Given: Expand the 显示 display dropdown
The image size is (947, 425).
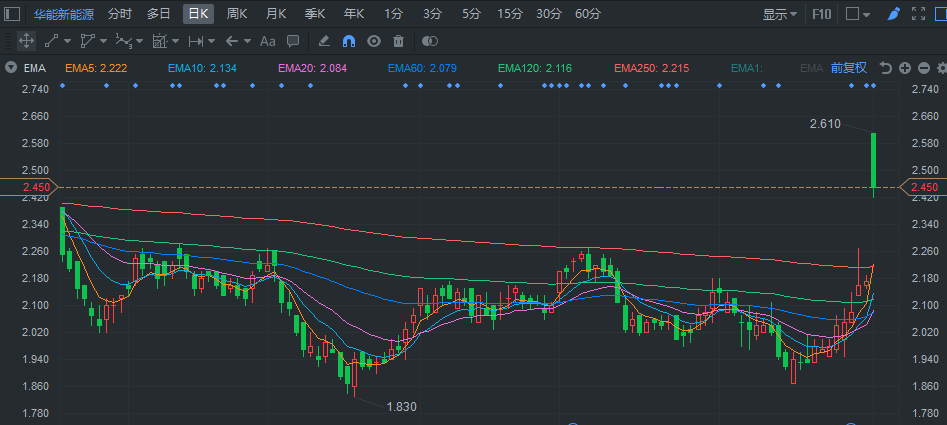Looking at the screenshot, I should (x=780, y=14).
